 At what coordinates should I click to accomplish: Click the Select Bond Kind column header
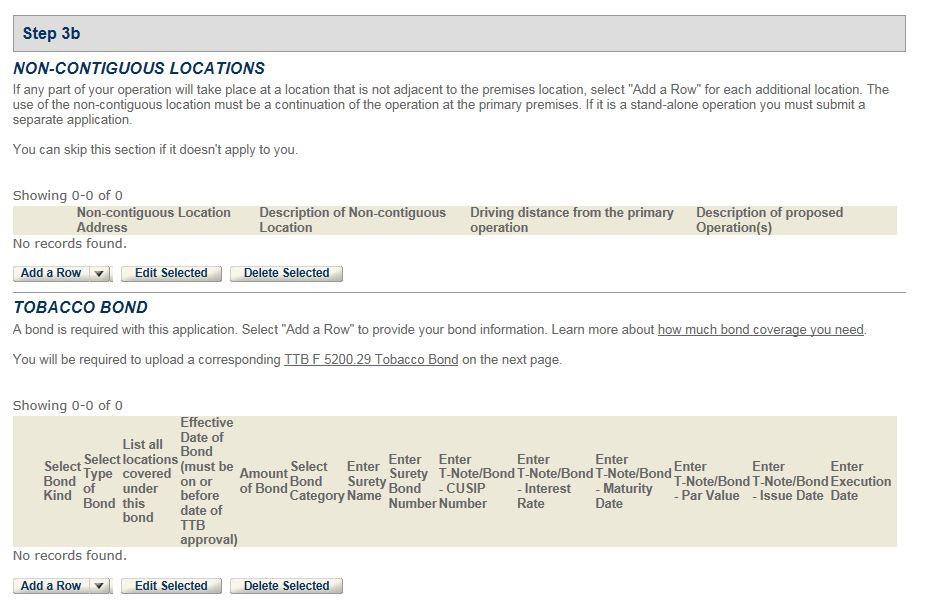[x=61, y=481]
